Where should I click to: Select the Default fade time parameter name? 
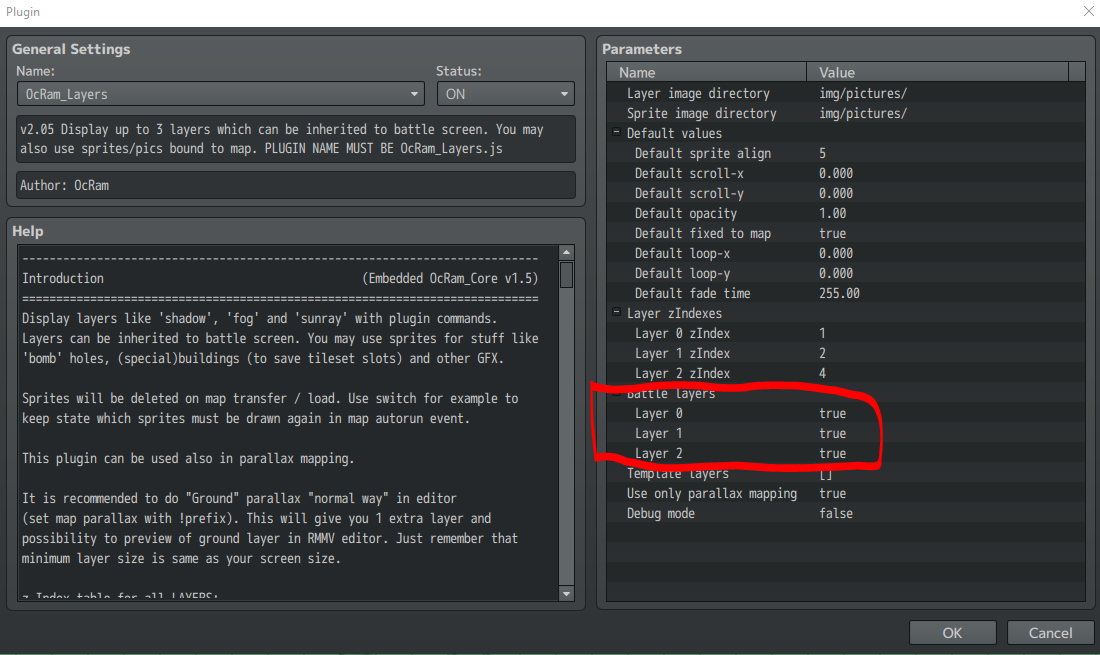692,293
